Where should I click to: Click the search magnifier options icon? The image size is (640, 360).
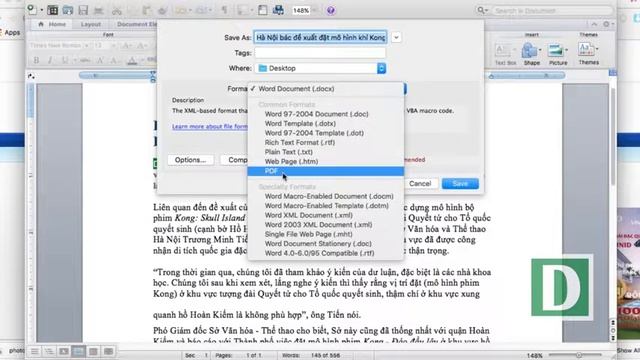tap(482, 10)
